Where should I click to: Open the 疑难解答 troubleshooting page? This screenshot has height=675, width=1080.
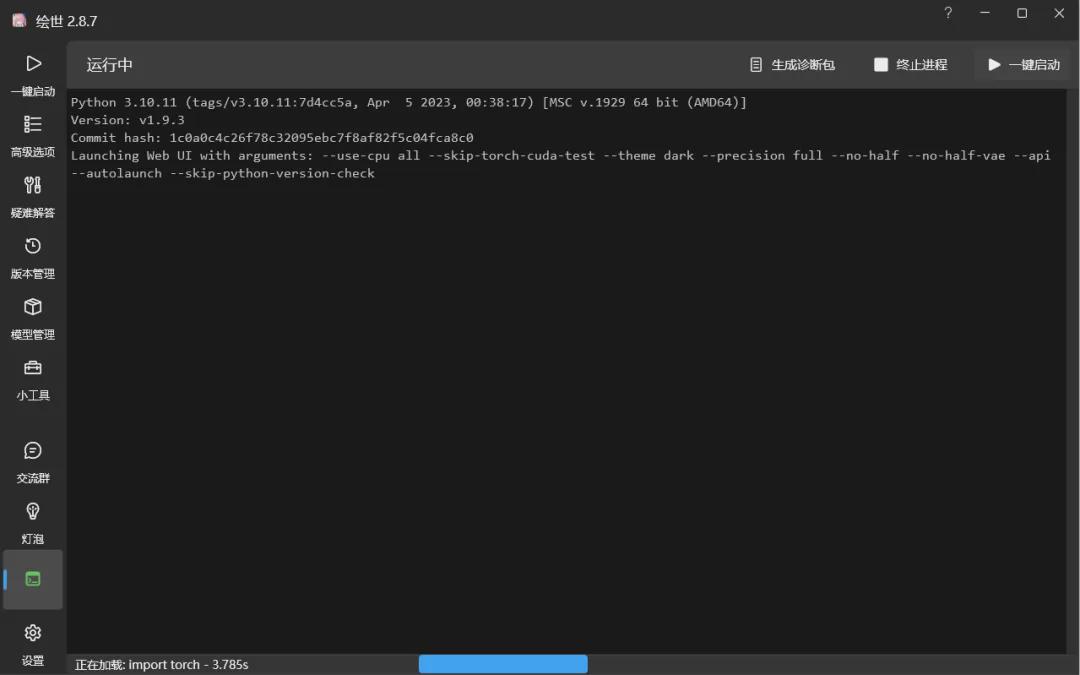click(x=33, y=187)
